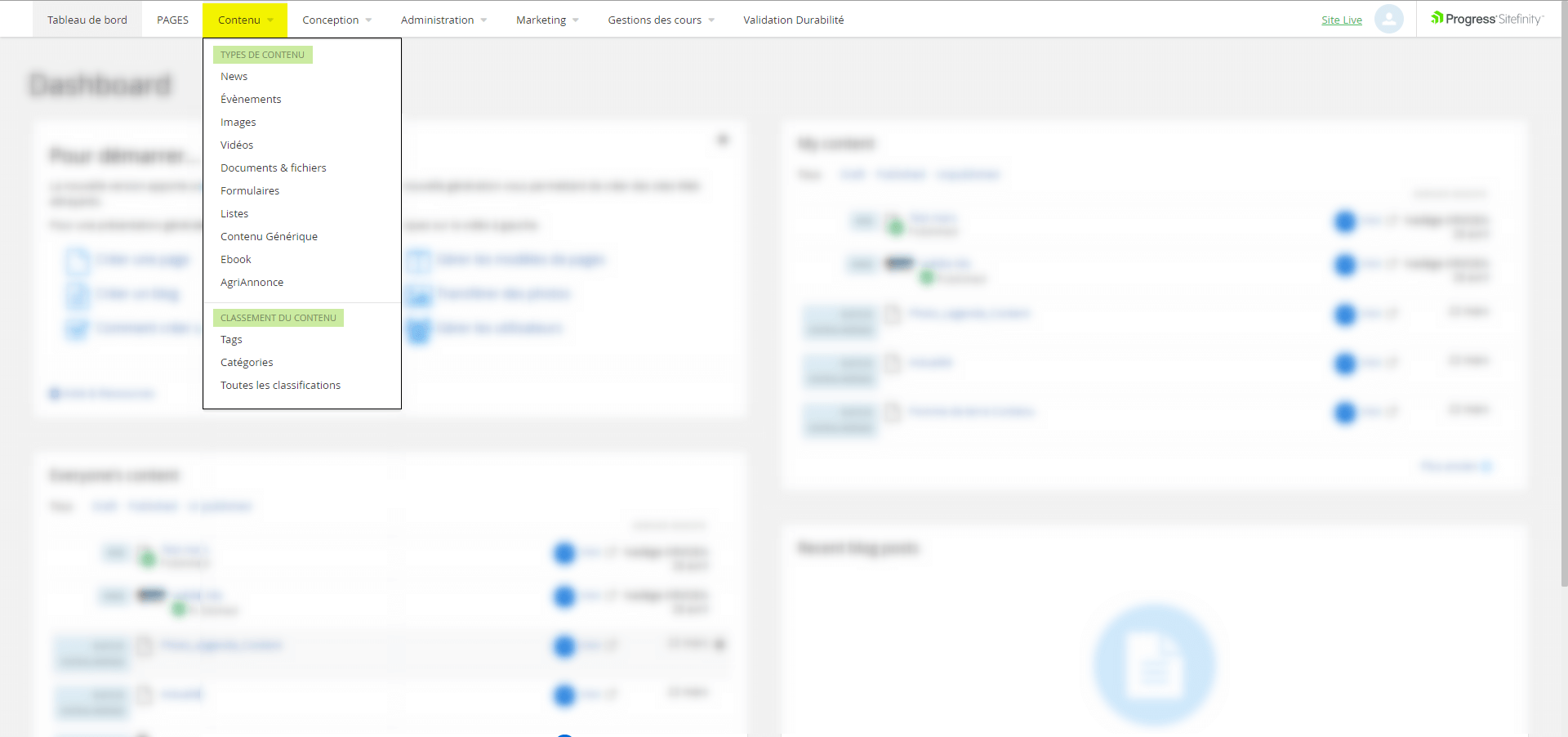This screenshot has height=737, width=1568.
Task: Click the Progress Sitefinity logo
Action: 1487,19
